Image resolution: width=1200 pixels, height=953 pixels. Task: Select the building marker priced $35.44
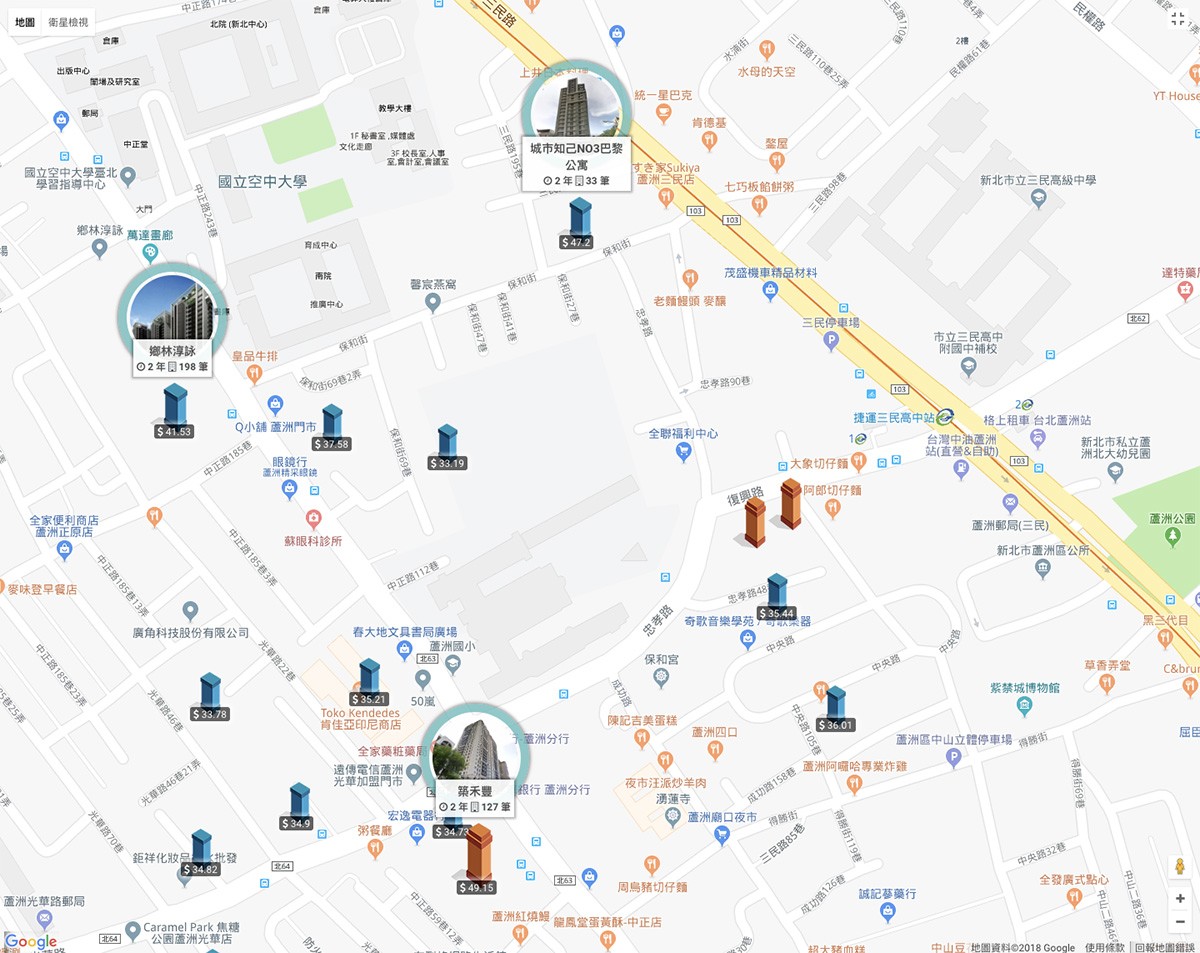click(777, 597)
